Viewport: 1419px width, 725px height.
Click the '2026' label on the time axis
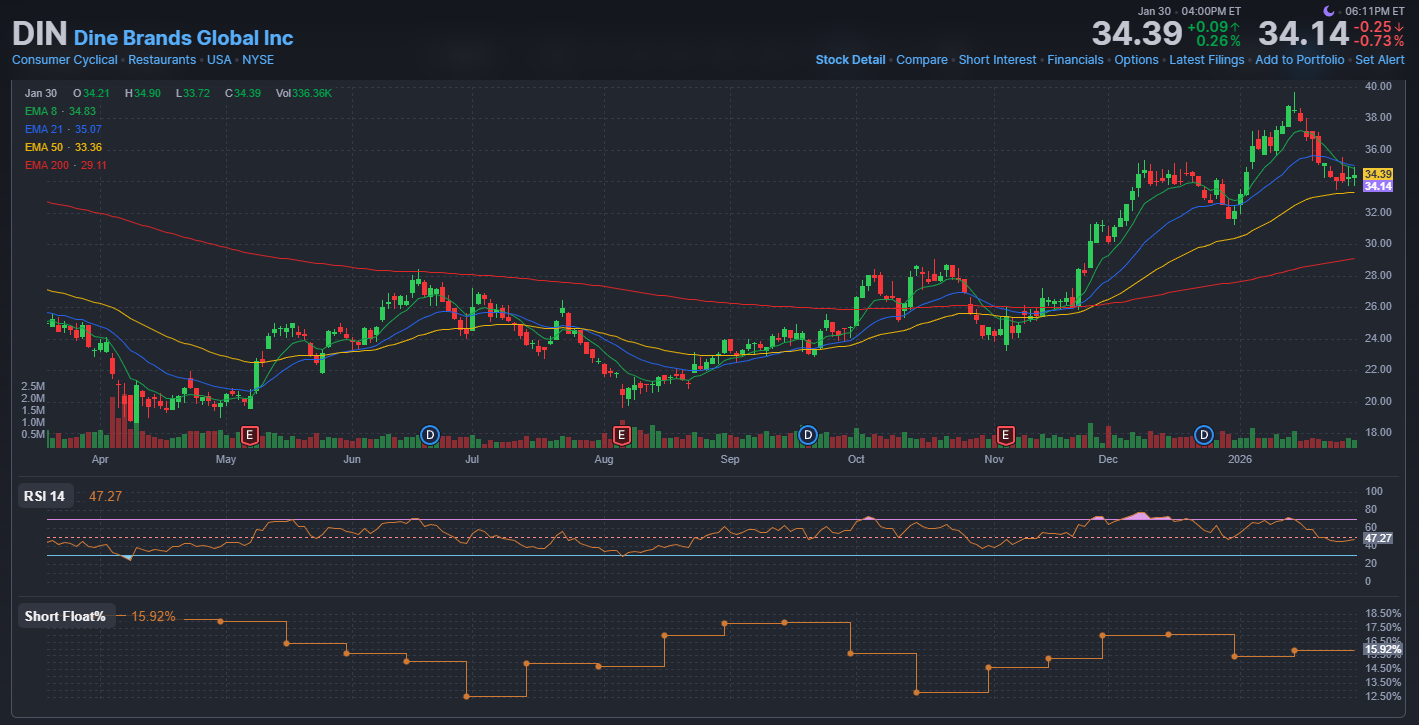[1240, 460]
